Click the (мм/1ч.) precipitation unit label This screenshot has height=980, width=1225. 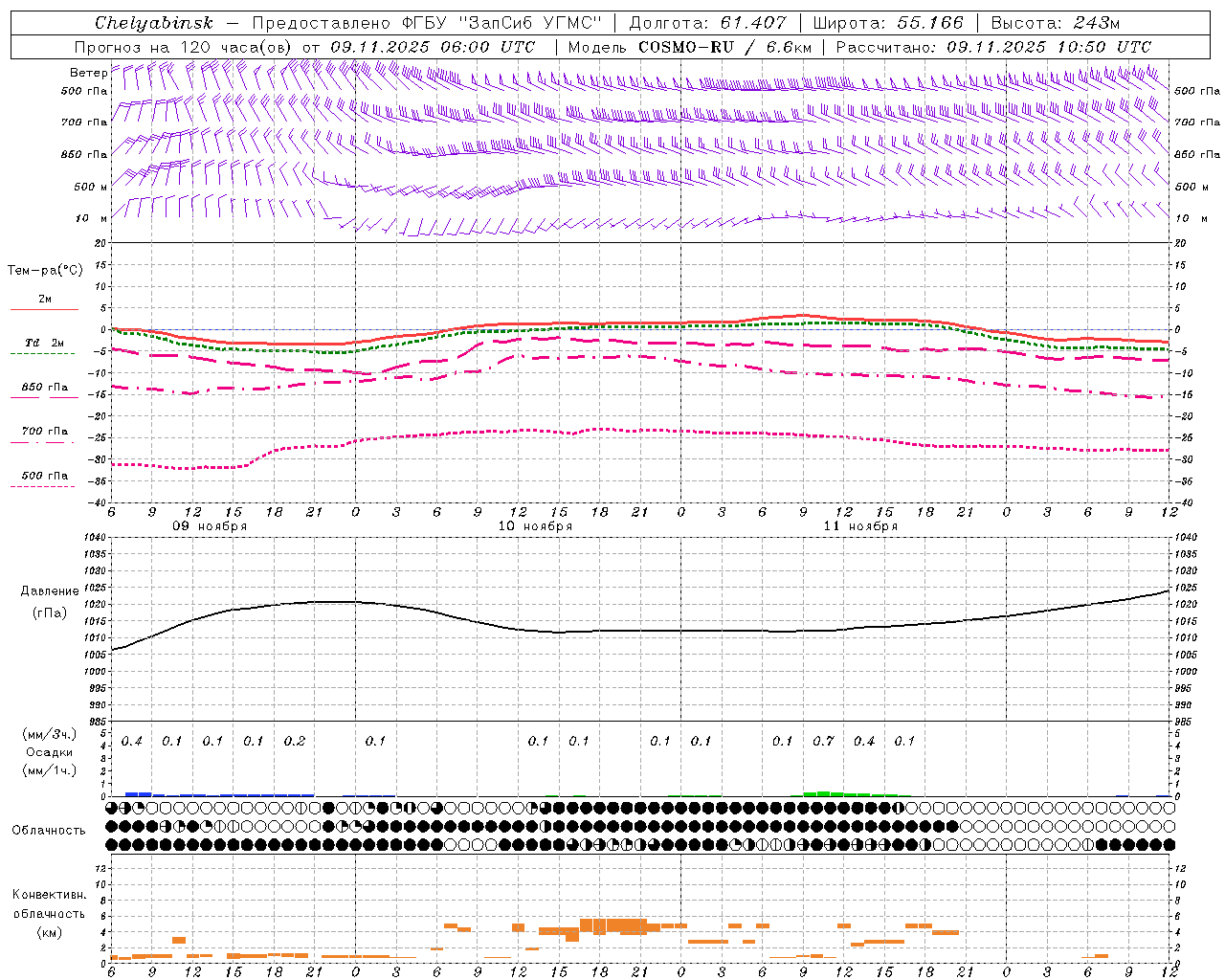coord(49,770)
